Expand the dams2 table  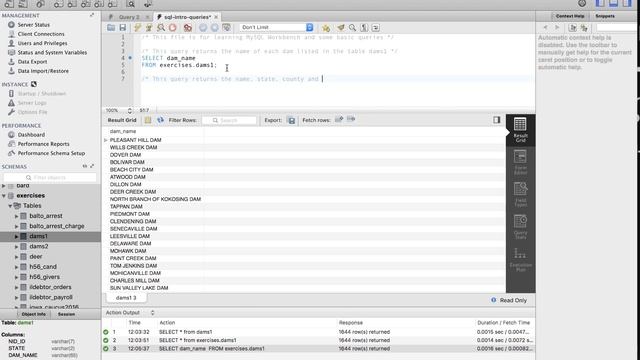(x=16, y=247)
